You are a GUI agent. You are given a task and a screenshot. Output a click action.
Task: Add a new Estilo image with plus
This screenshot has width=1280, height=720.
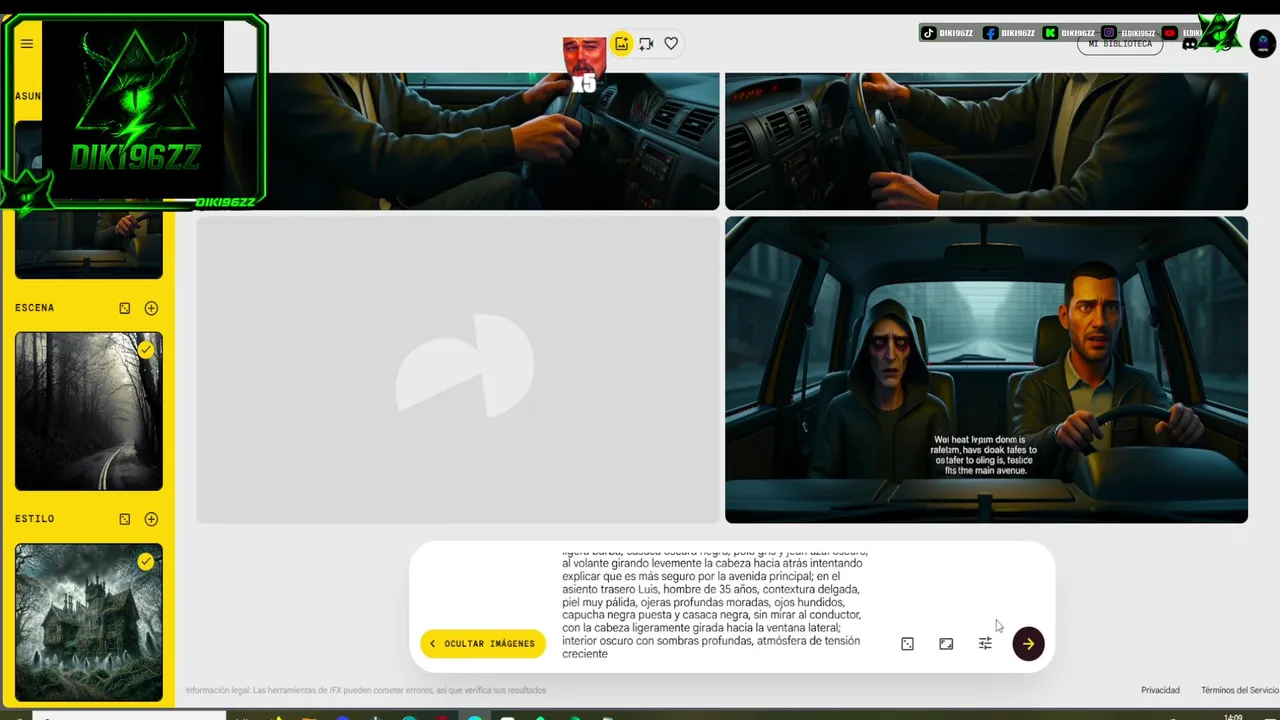click(x=151, y=519)
